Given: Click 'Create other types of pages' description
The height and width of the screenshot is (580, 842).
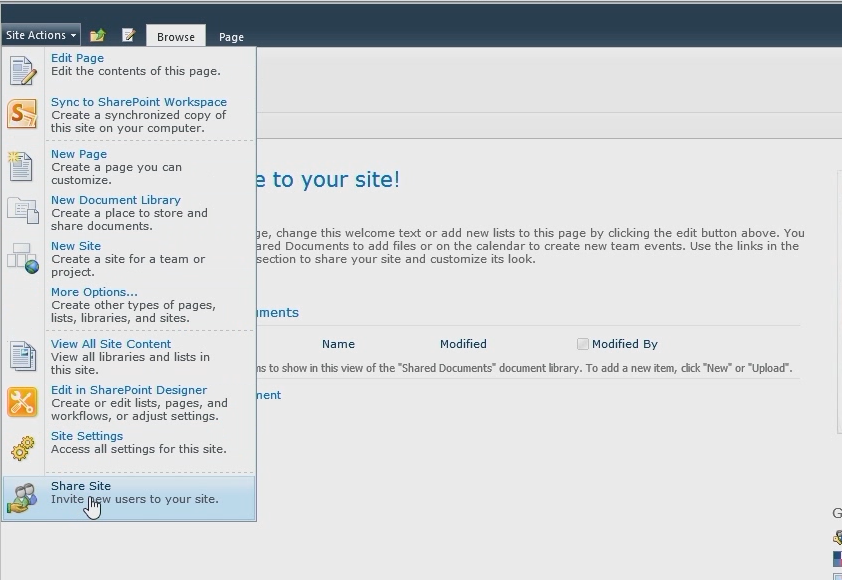Looking at the screenshot, I should coord(133,311).
